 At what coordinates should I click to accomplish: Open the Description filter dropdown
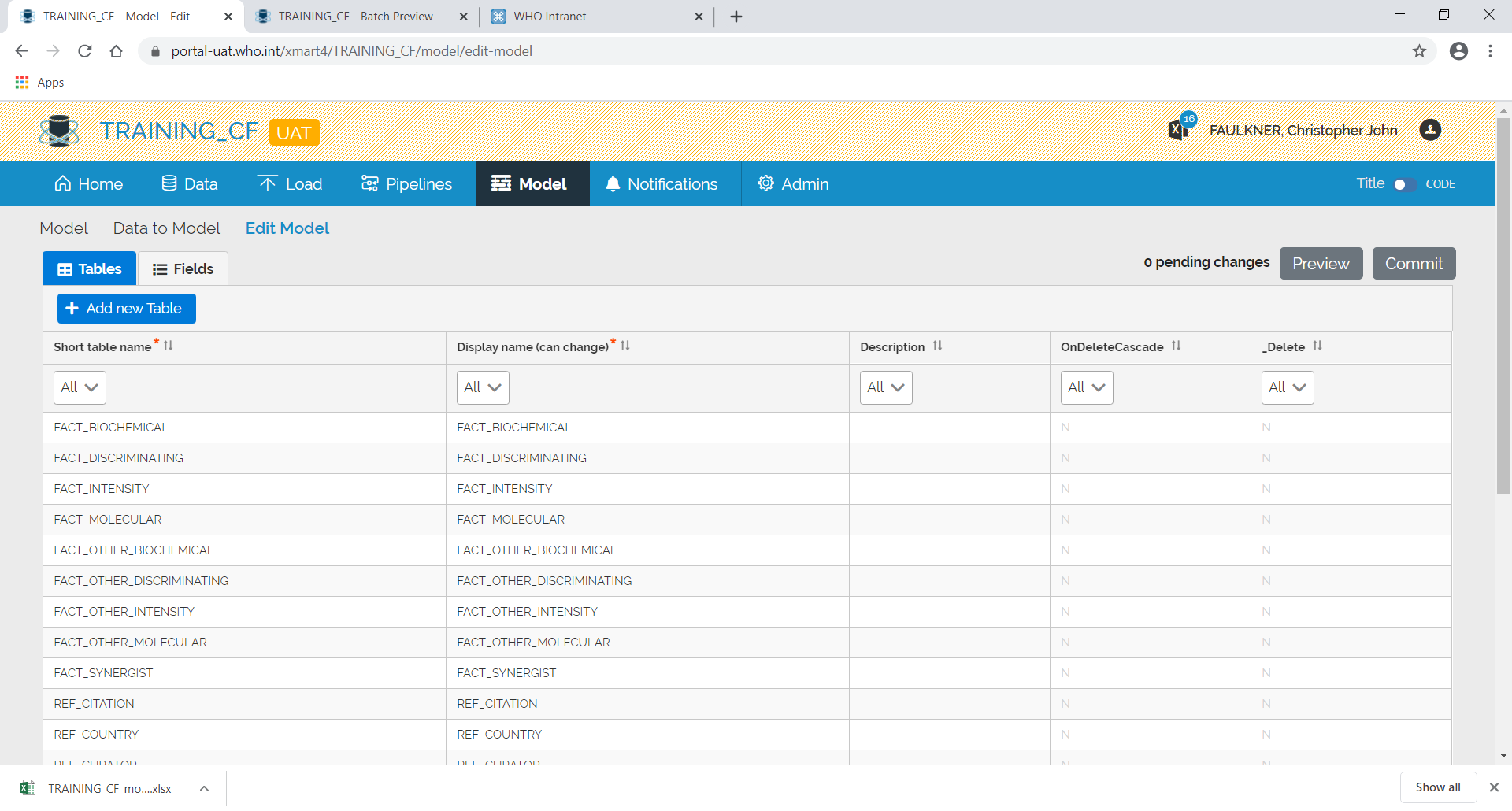pos(886,387)
